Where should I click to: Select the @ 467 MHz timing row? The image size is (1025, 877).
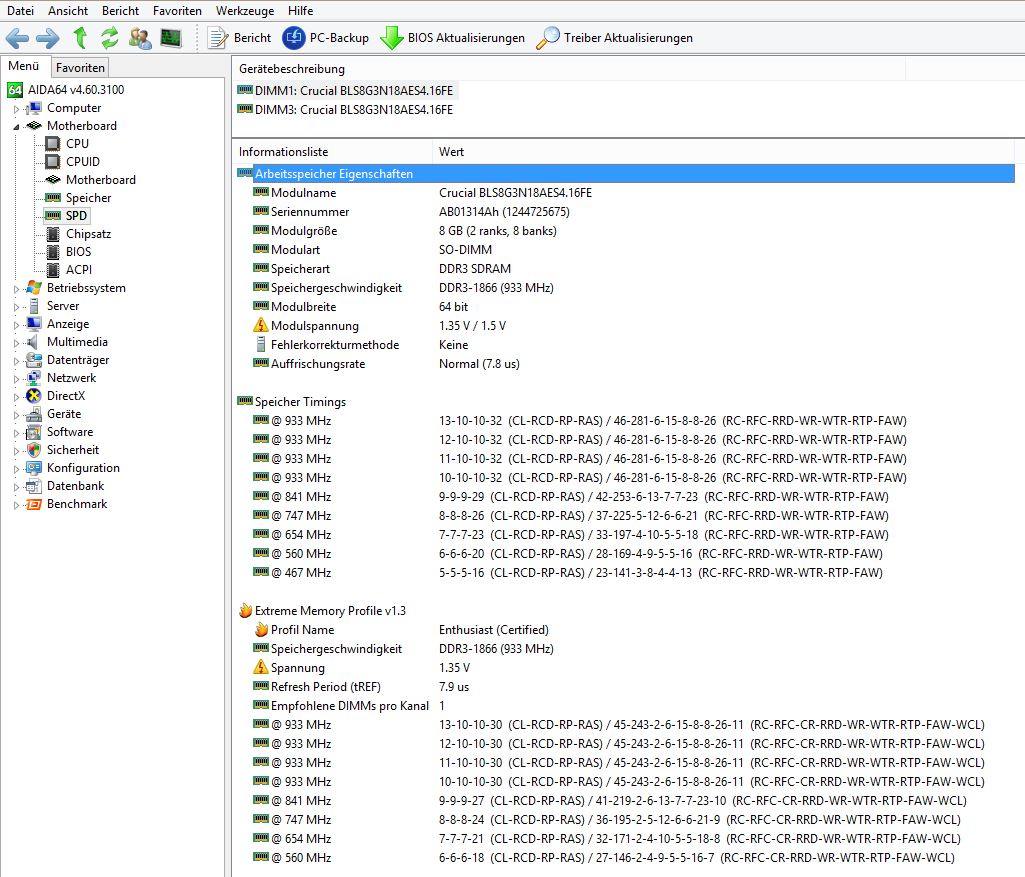click(x=625, y=572)
